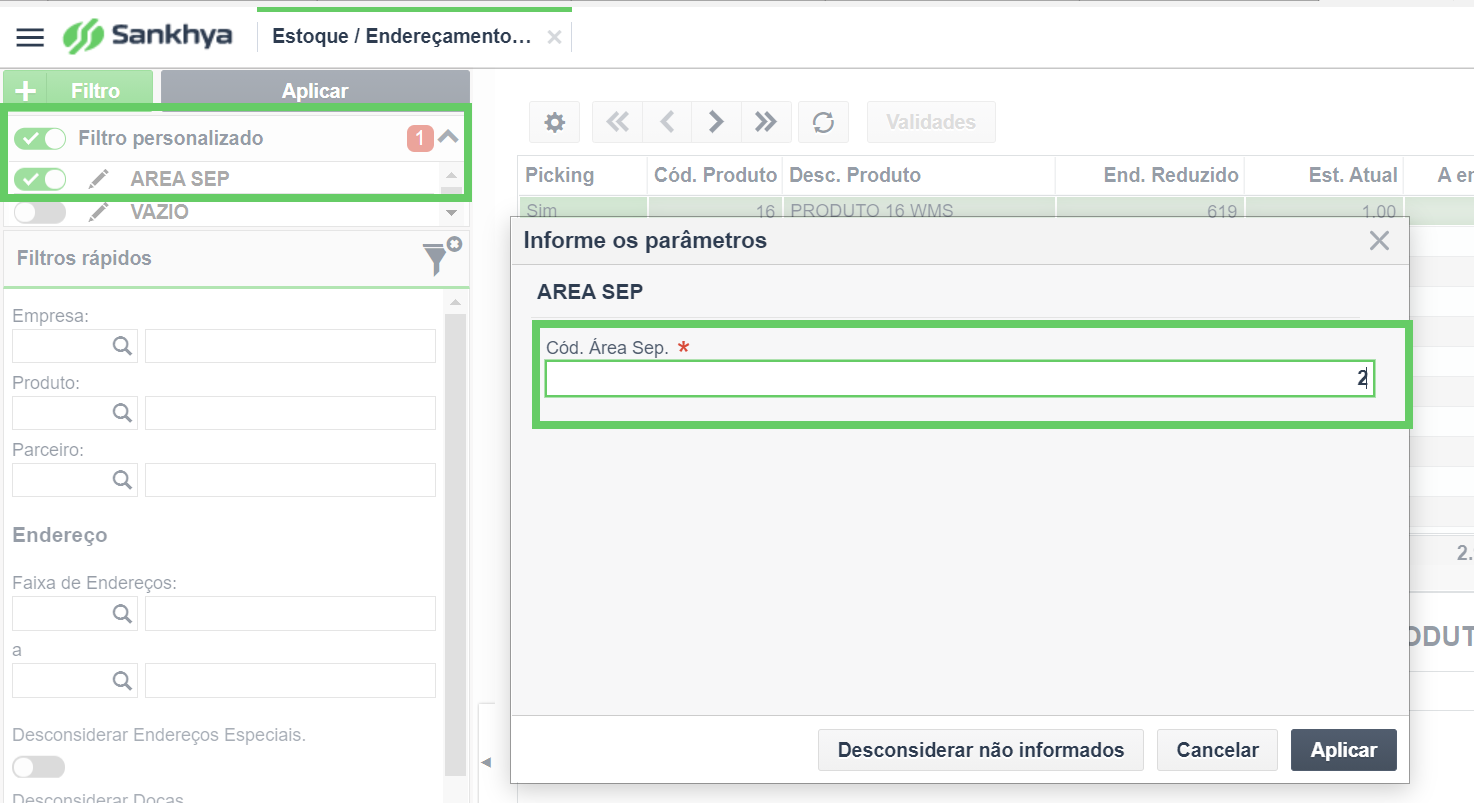Toggle the Filtro personalizado switch
This screenshot has height=803, width=1474.
40,138
